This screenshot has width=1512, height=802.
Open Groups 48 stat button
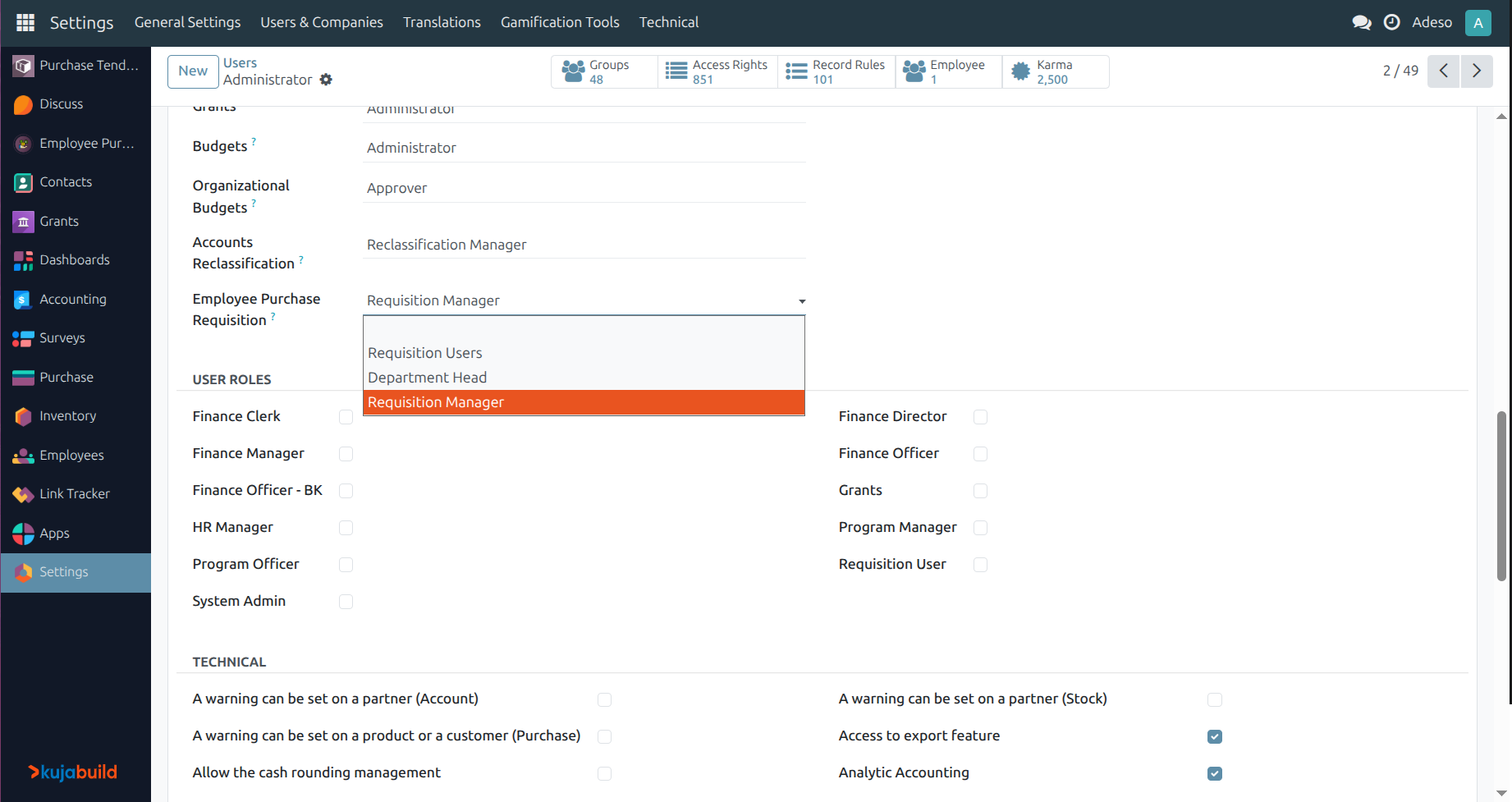click(x=604, y=72)
